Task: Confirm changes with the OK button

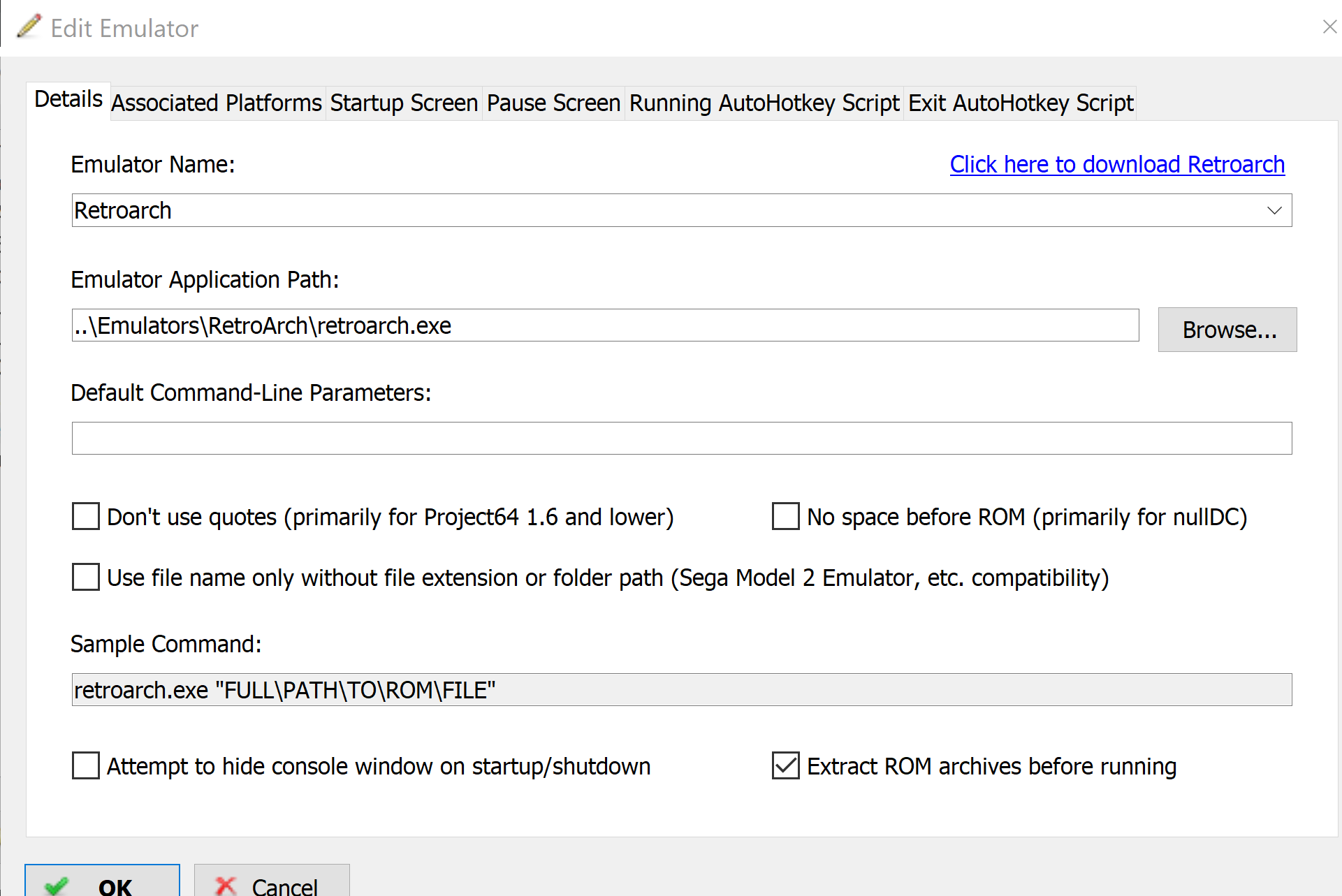Action: click(102, 881)
